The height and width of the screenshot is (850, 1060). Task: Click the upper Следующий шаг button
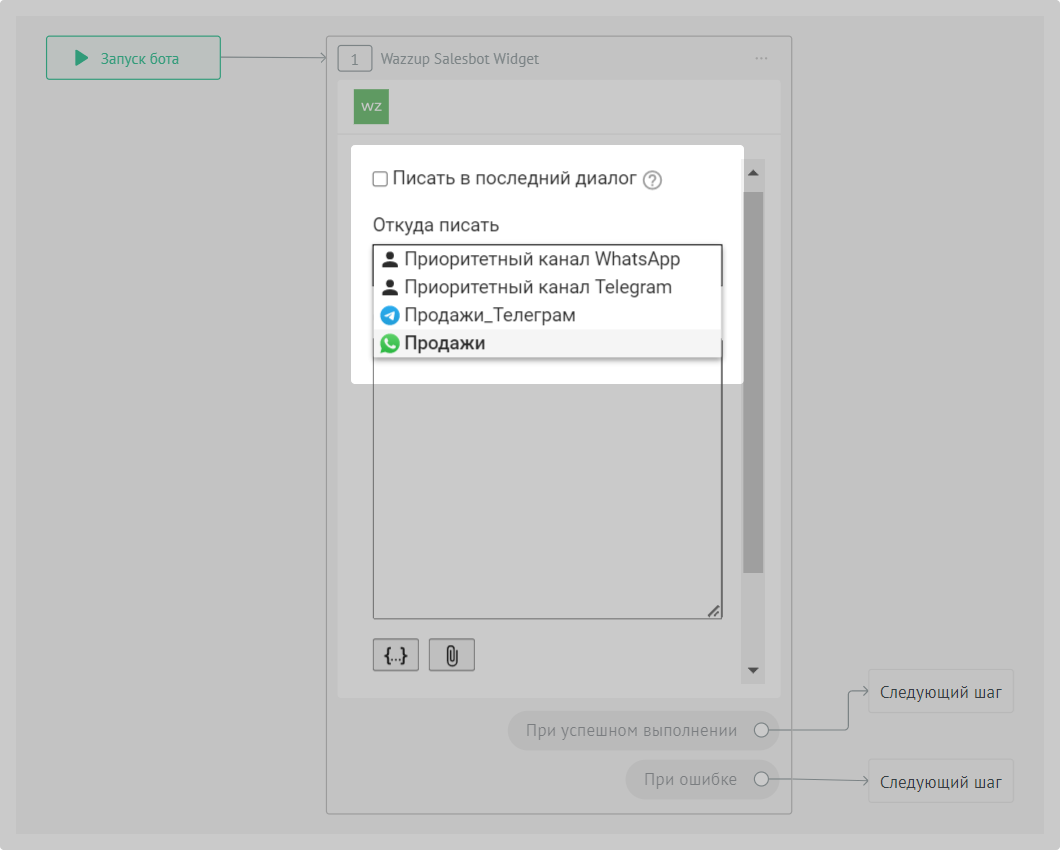(x=940, y=692)
